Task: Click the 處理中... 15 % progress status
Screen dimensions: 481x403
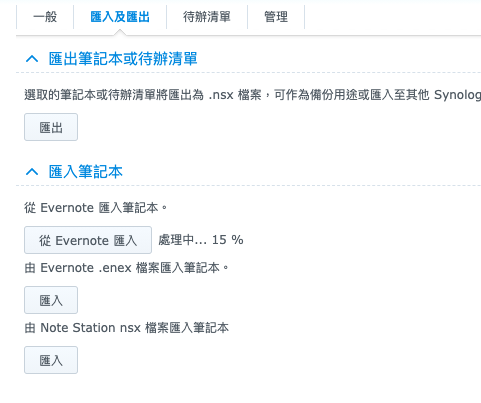Action: coord(201,240)
